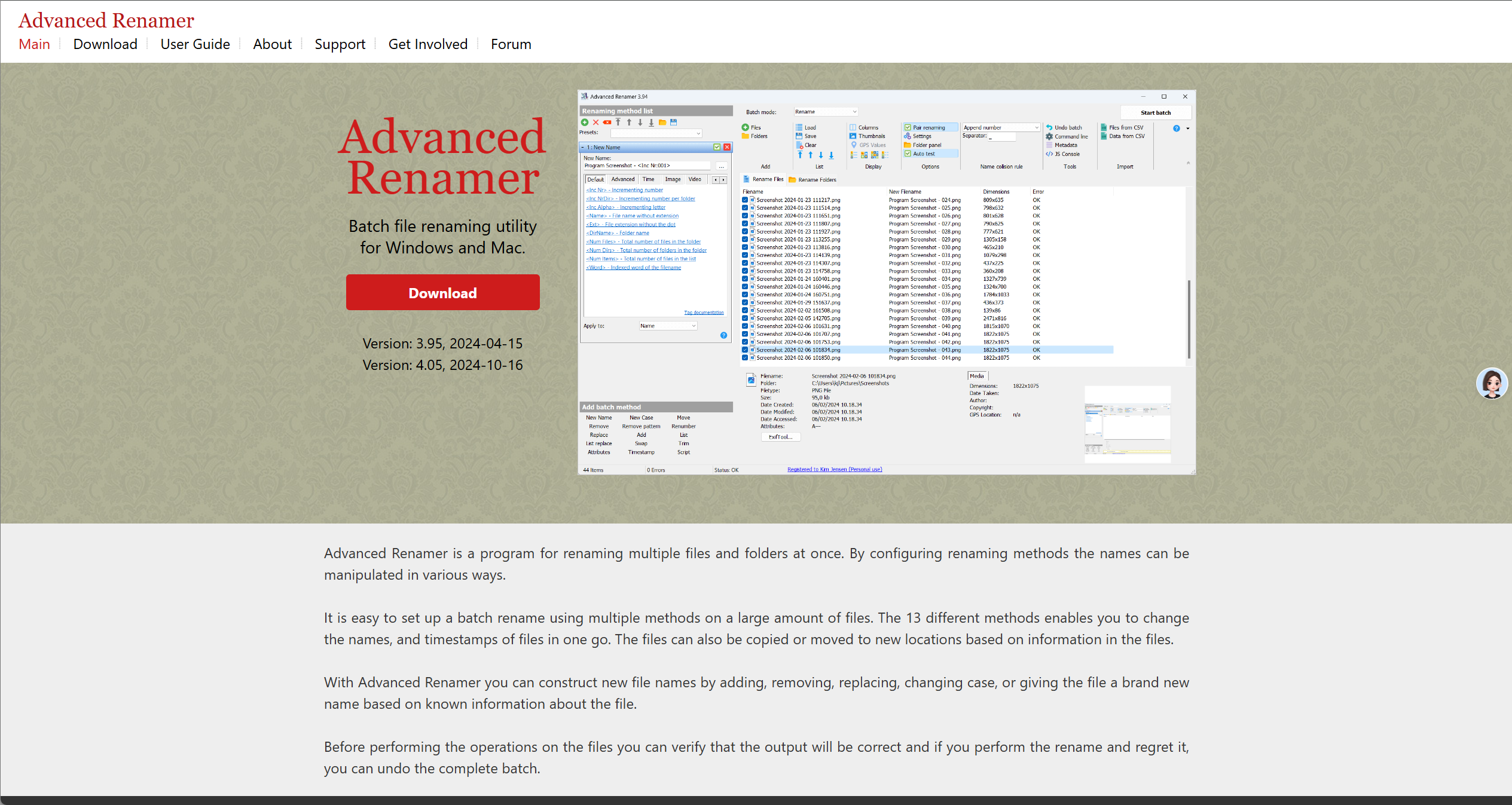Open the User Guide menu item
This screenshot has height=805, width=1512.
click(x=195, y=44)
